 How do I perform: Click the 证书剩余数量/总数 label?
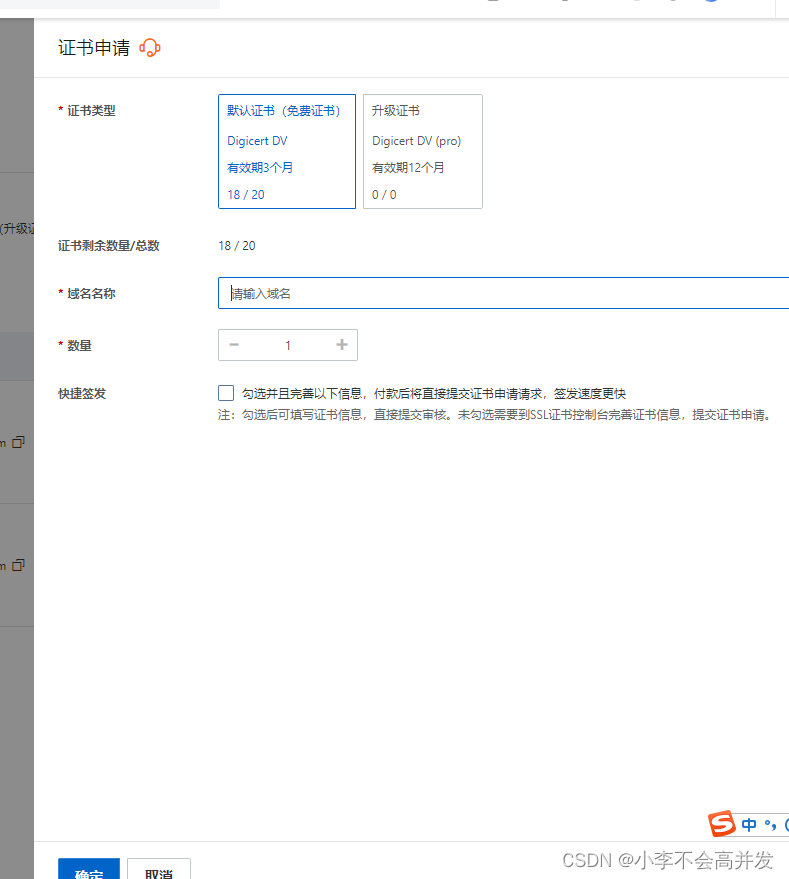pyautogui.click(x=109, y=246)
